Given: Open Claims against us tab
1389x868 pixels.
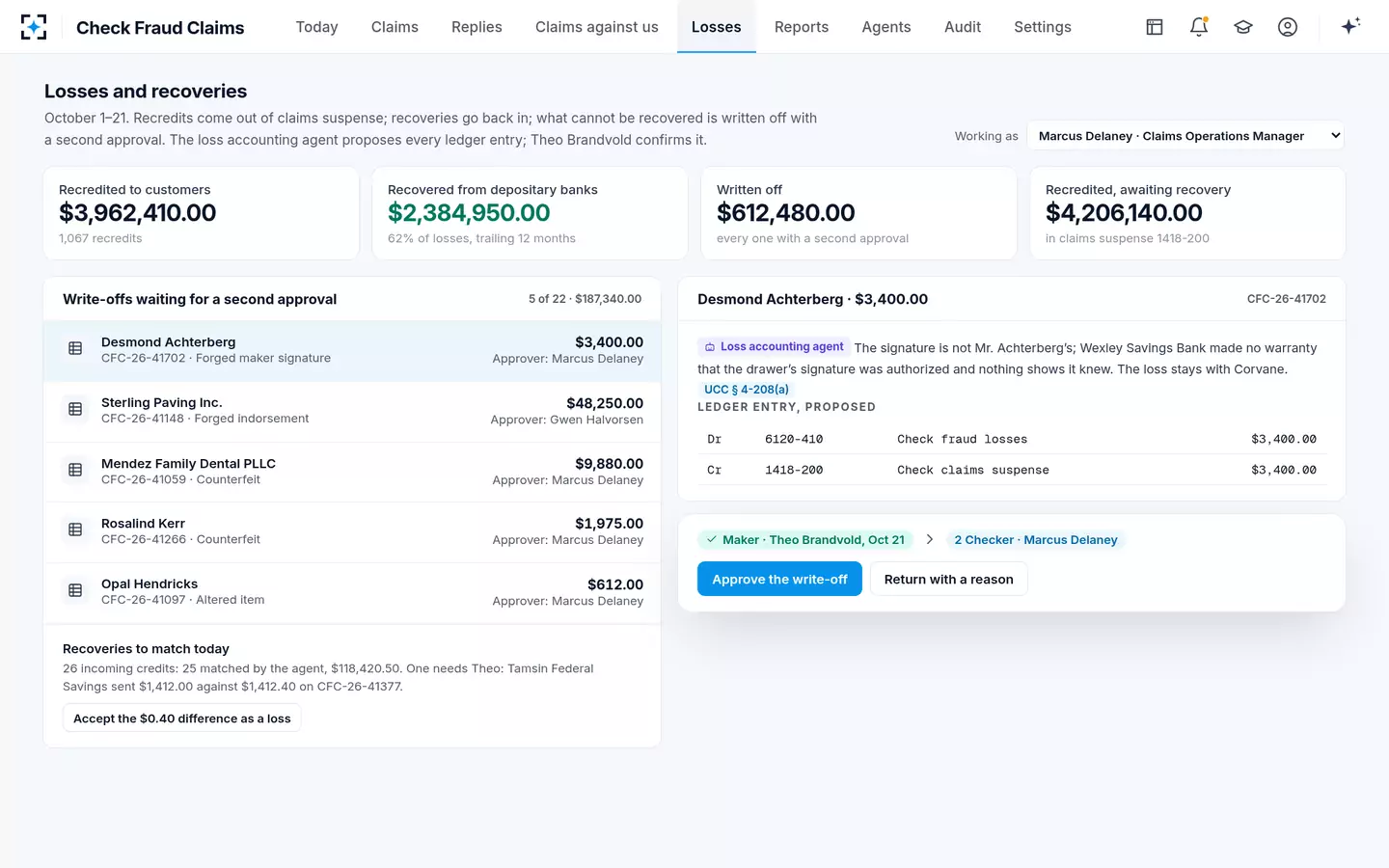Looking at the screenshot, I should point(597,27).
